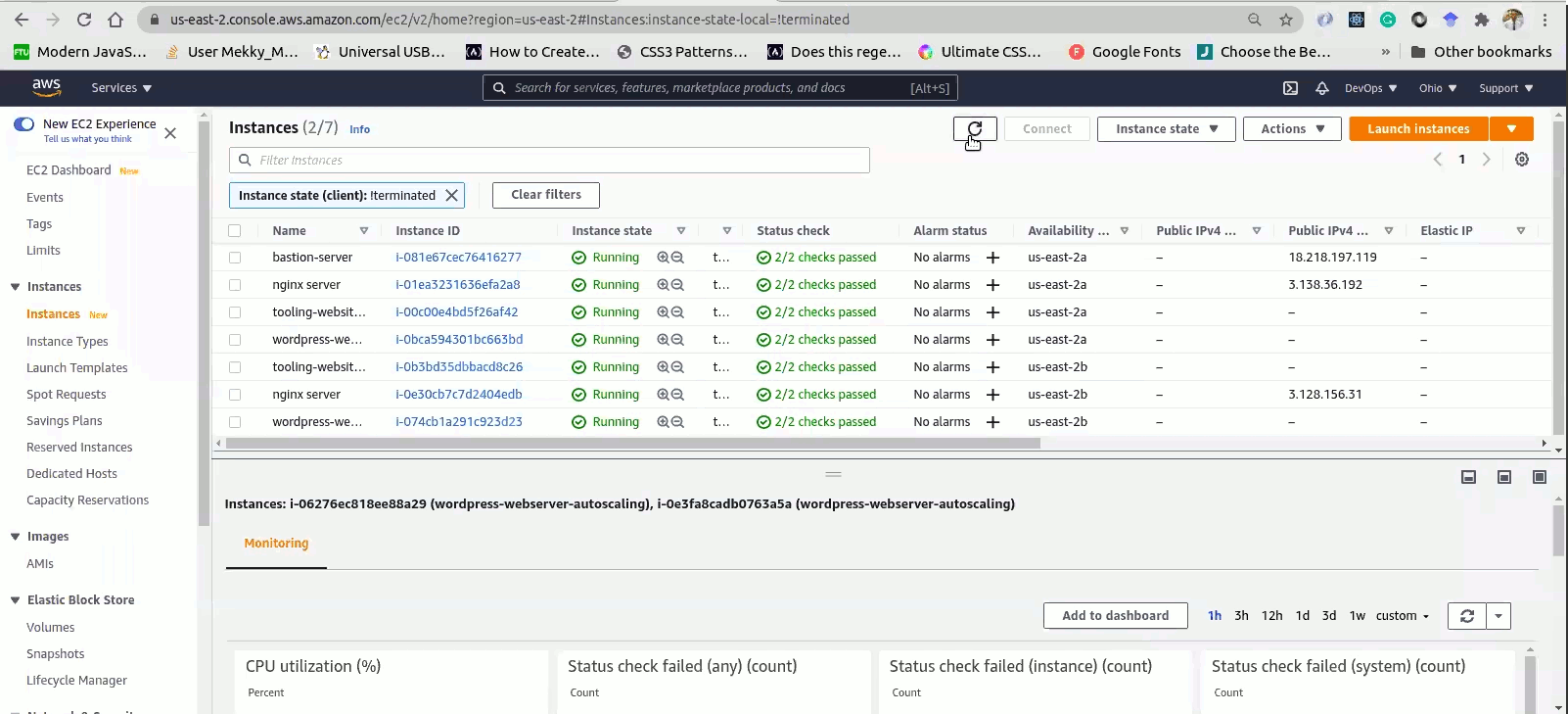Check the box for instance i-0e30cb7c7d2404edb

point(235,395)
